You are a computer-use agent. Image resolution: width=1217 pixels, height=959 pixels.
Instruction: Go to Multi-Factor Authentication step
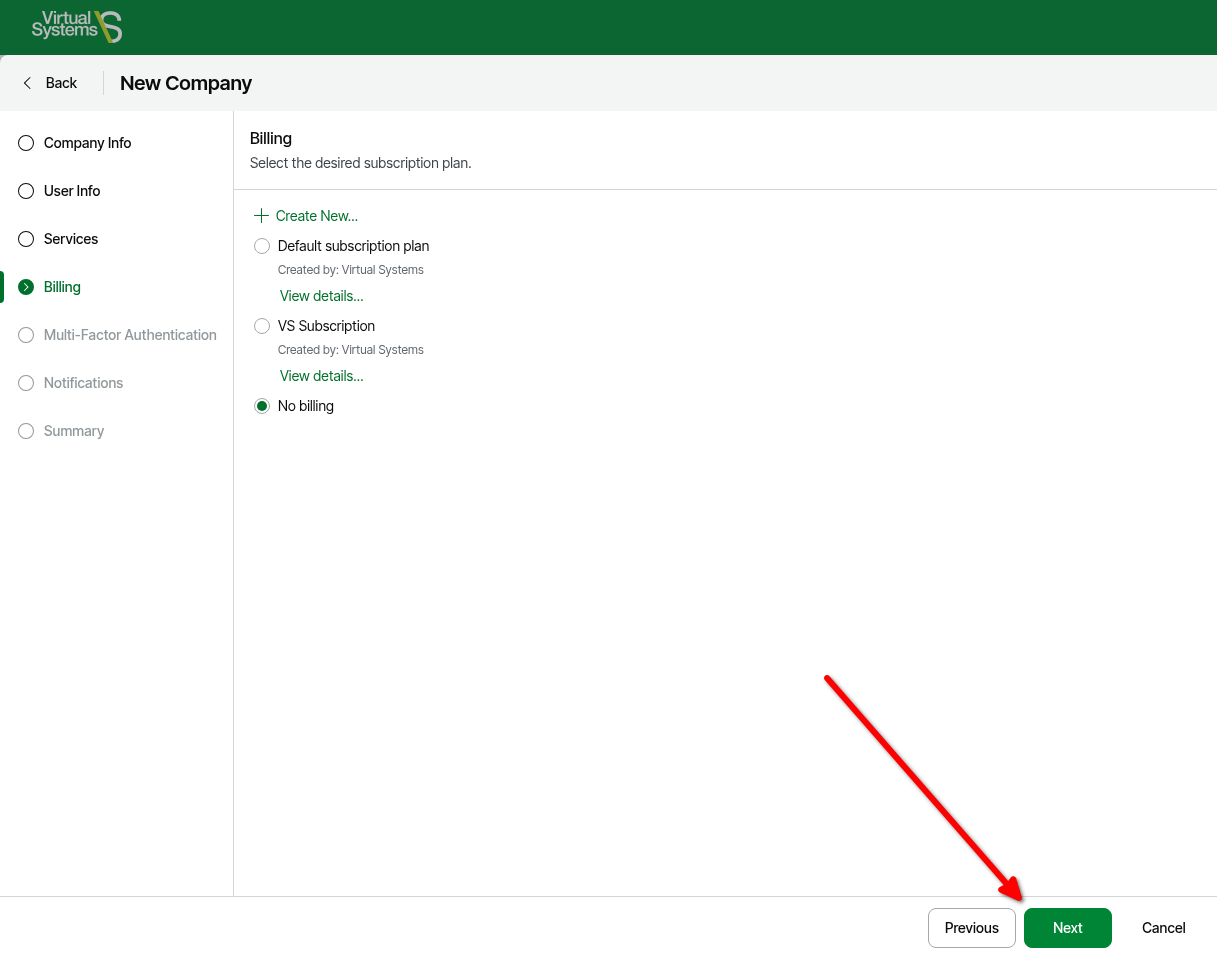point(130,335)
